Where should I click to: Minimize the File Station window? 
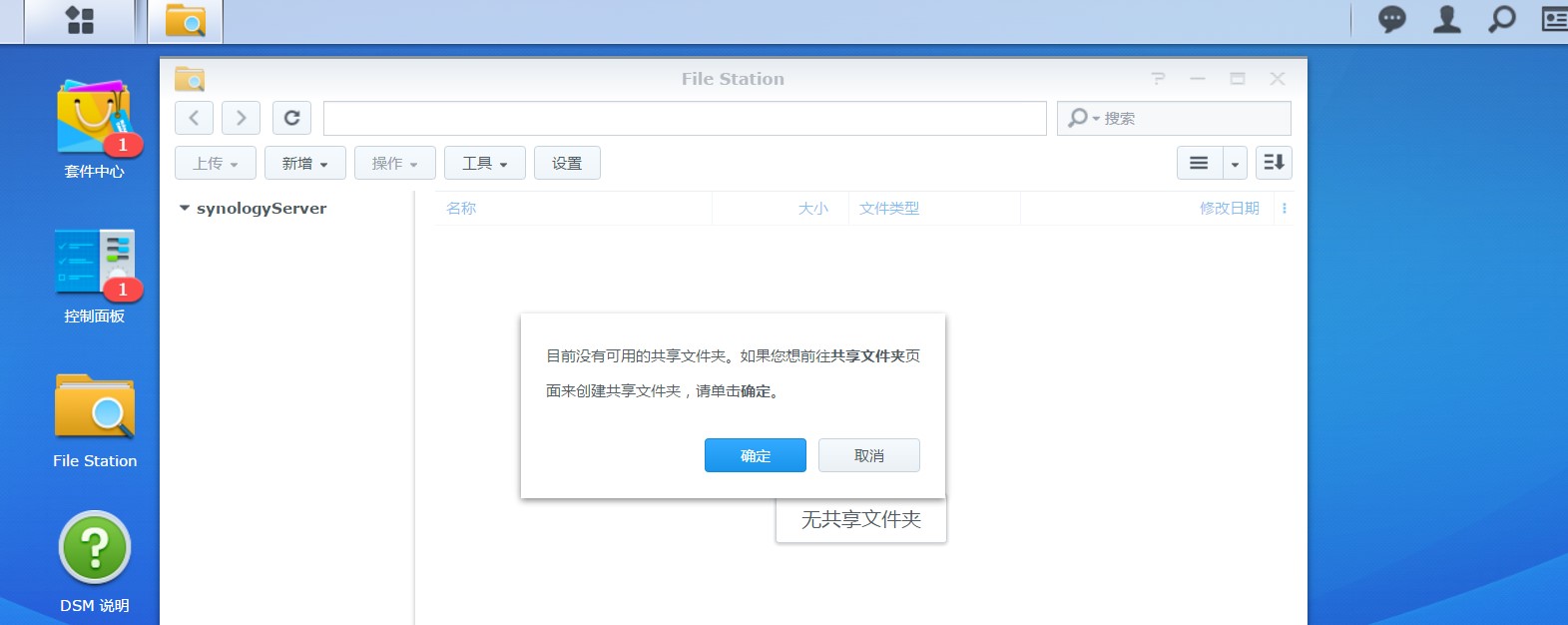[x=1198, y=78]
